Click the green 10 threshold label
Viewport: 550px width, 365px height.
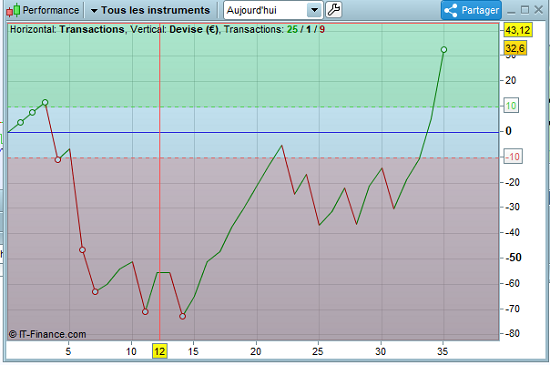(511, 106)
